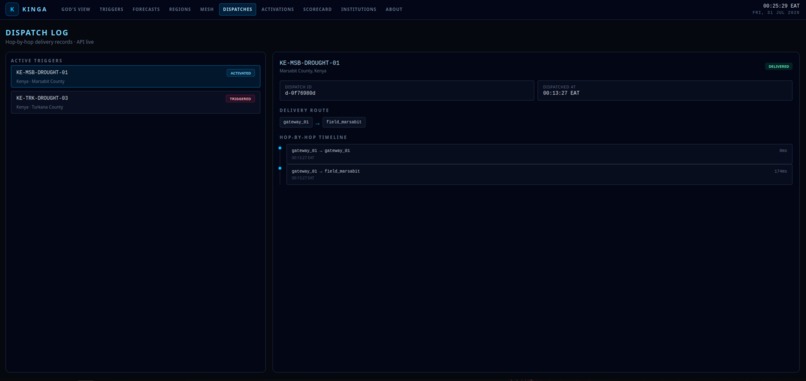Select the KE-TRK-DROUGHT-03 trigger card
Image resolution: width=806 pixels, height=381 pixels.
pyautogui.click(x=136, y=102)
